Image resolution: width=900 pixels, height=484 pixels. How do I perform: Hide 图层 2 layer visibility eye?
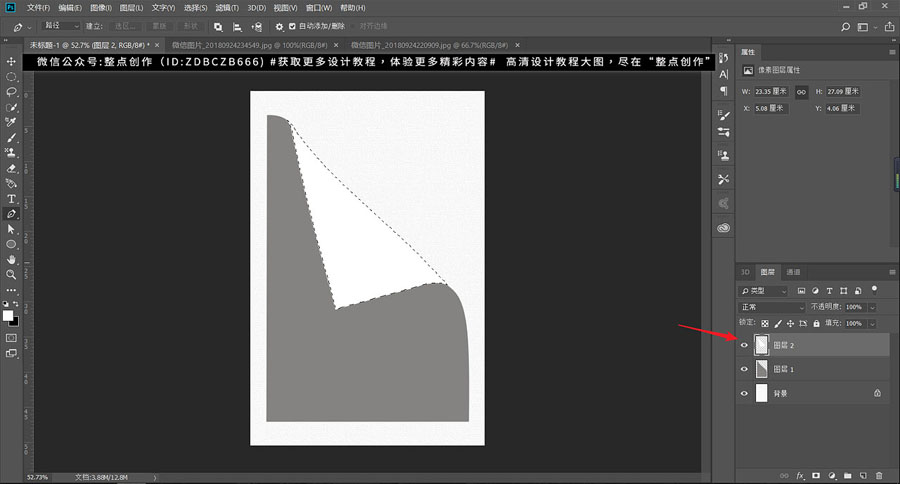coord(744,345)
